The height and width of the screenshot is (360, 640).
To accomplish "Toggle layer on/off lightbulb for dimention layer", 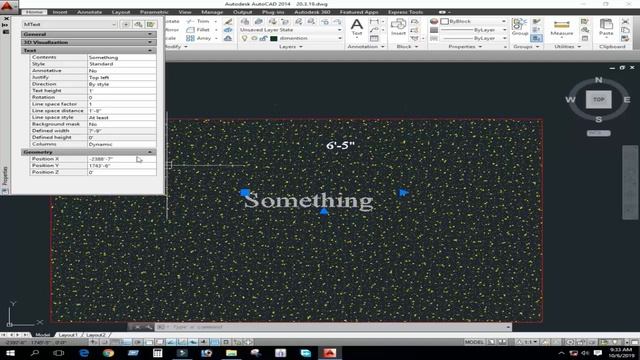I will [244, 38].
